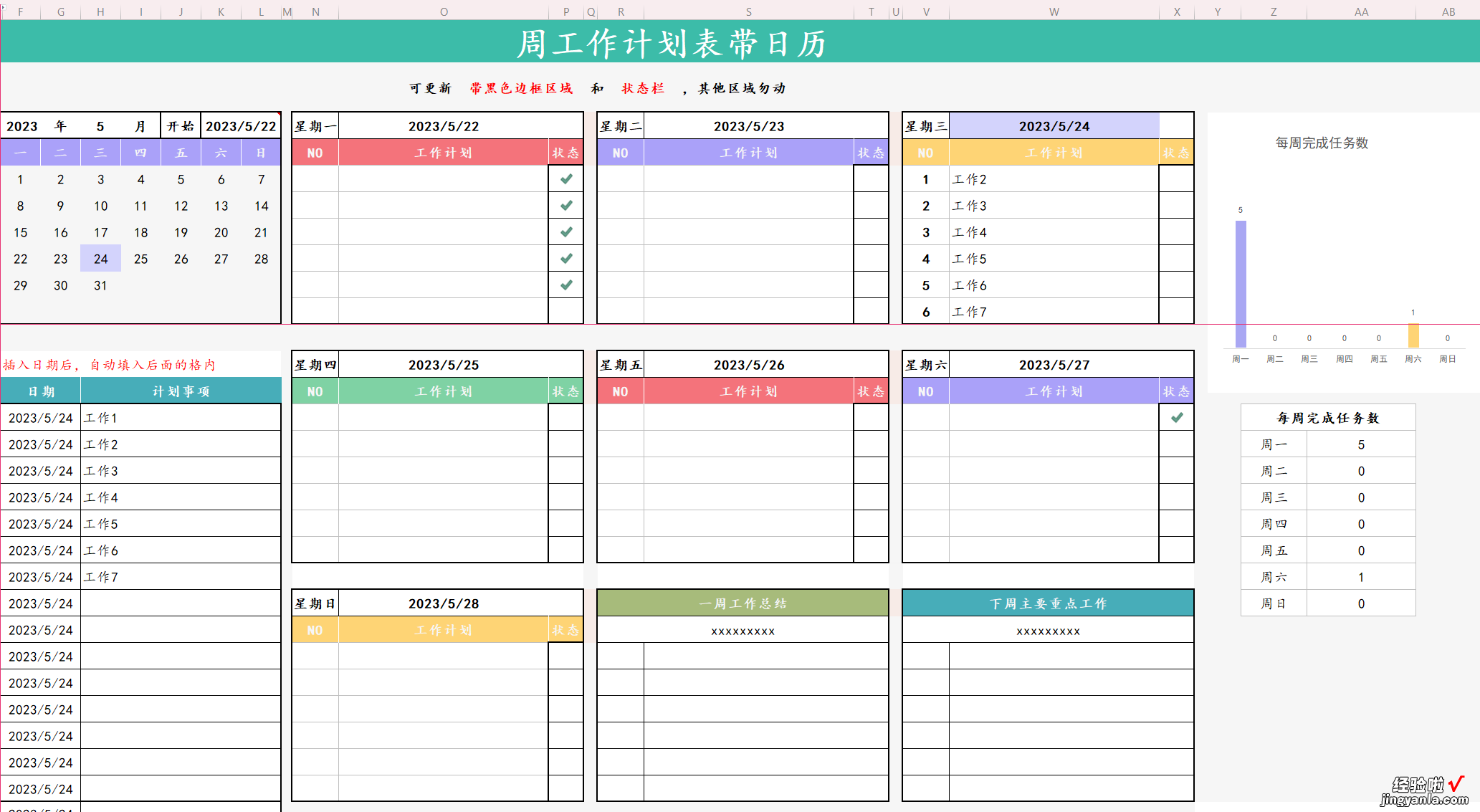Click first status cell under Tuesday 2023/5/23
The width and height of the screenshot is (1480, 812).
point(871,179)
